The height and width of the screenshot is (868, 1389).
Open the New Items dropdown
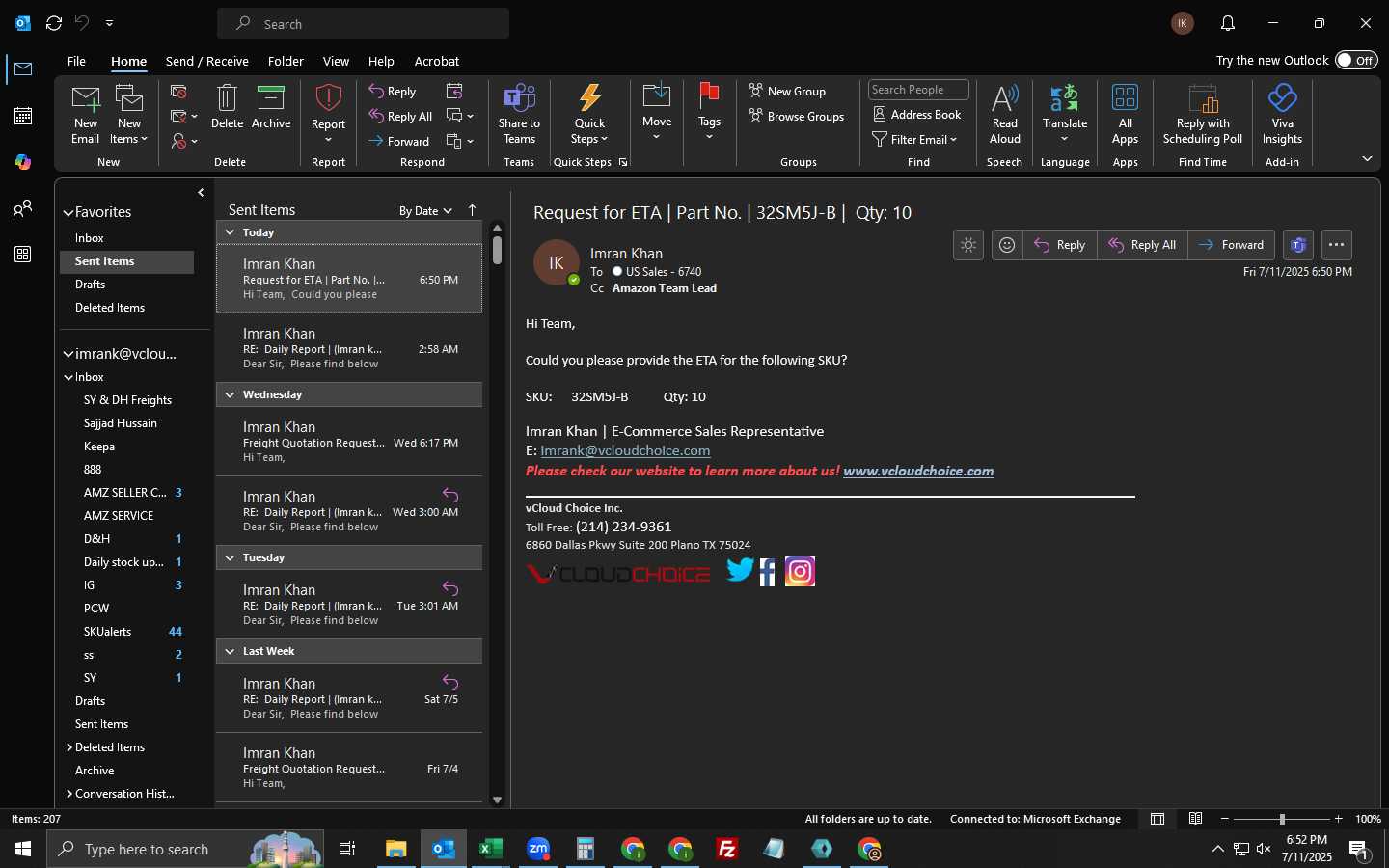[x=129, y=114]
